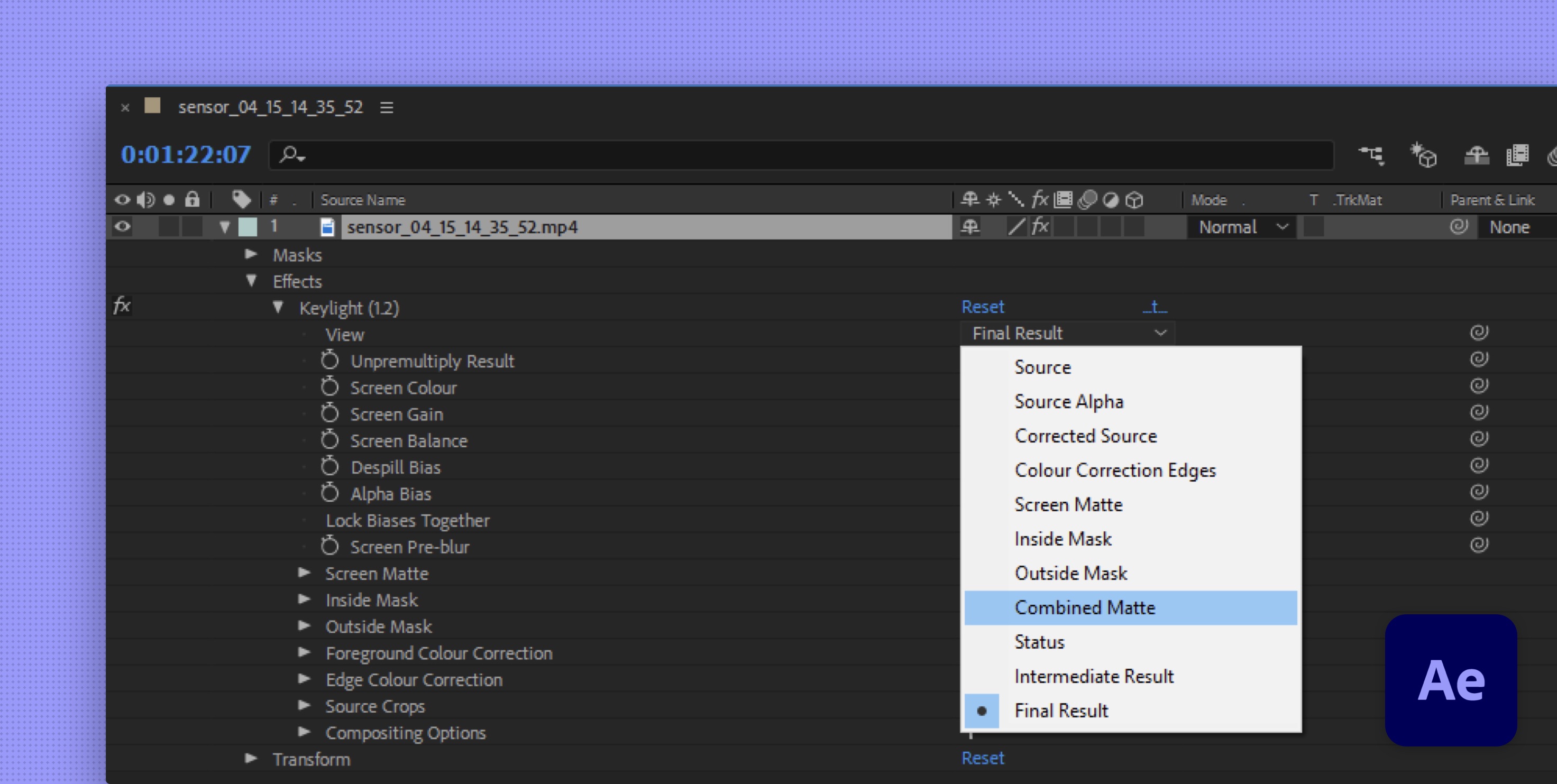This screenshot has height=784, width=1557.
Task: Toggle the fx effects switch on layer 1
Action: (x=1040, y=227)
